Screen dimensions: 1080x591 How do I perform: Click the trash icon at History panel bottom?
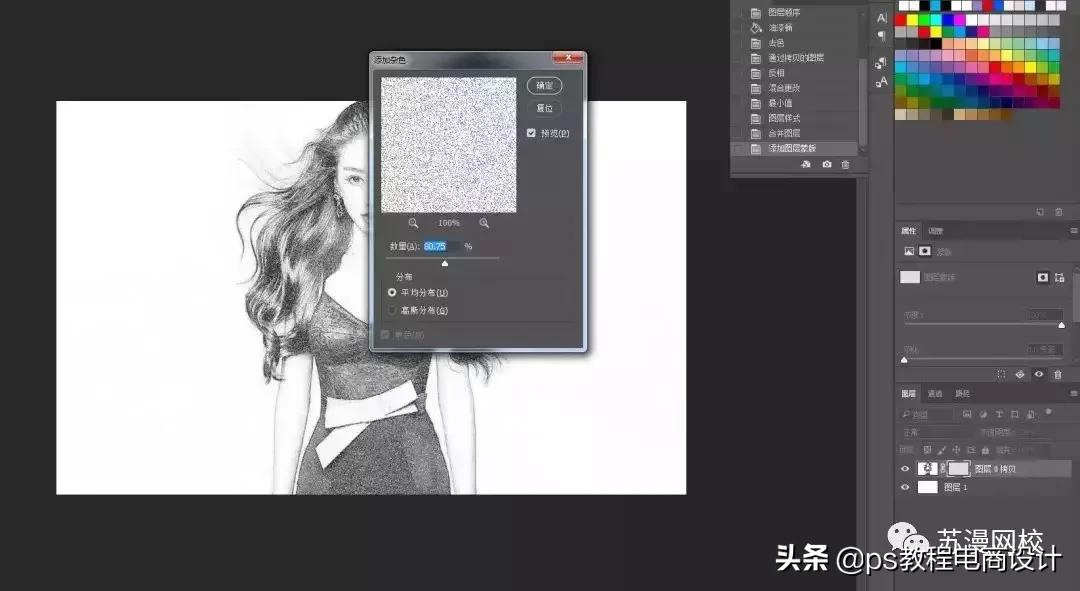(x=846, y=164)
